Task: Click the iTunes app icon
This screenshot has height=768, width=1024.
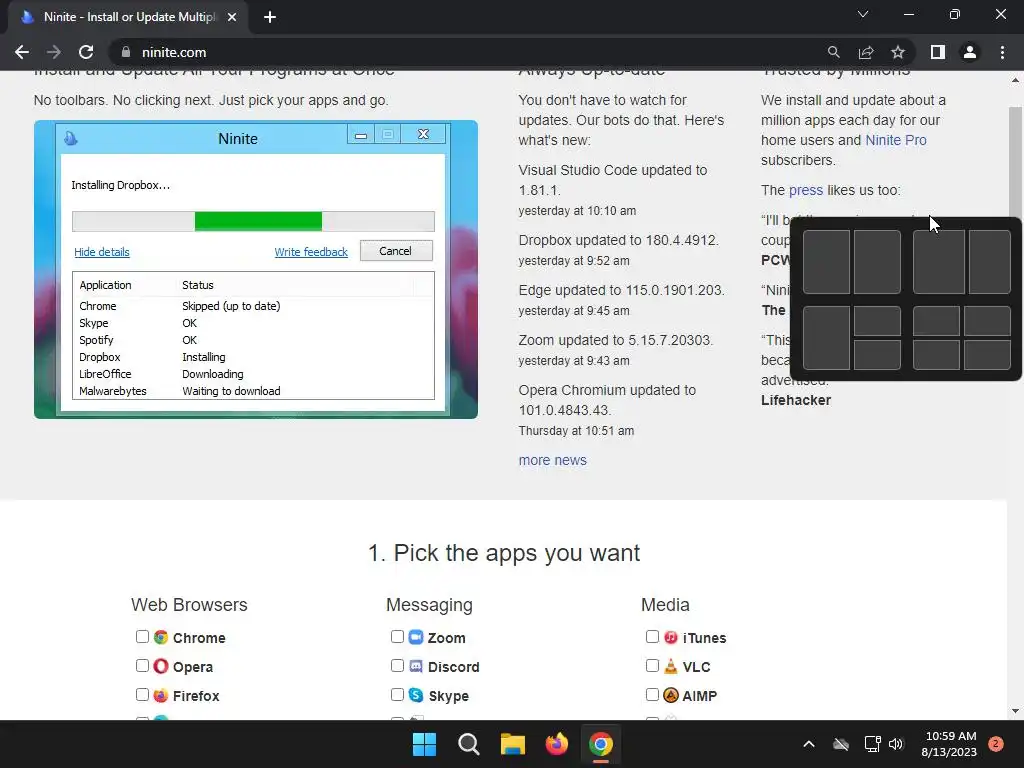Action: click(671, 637)
